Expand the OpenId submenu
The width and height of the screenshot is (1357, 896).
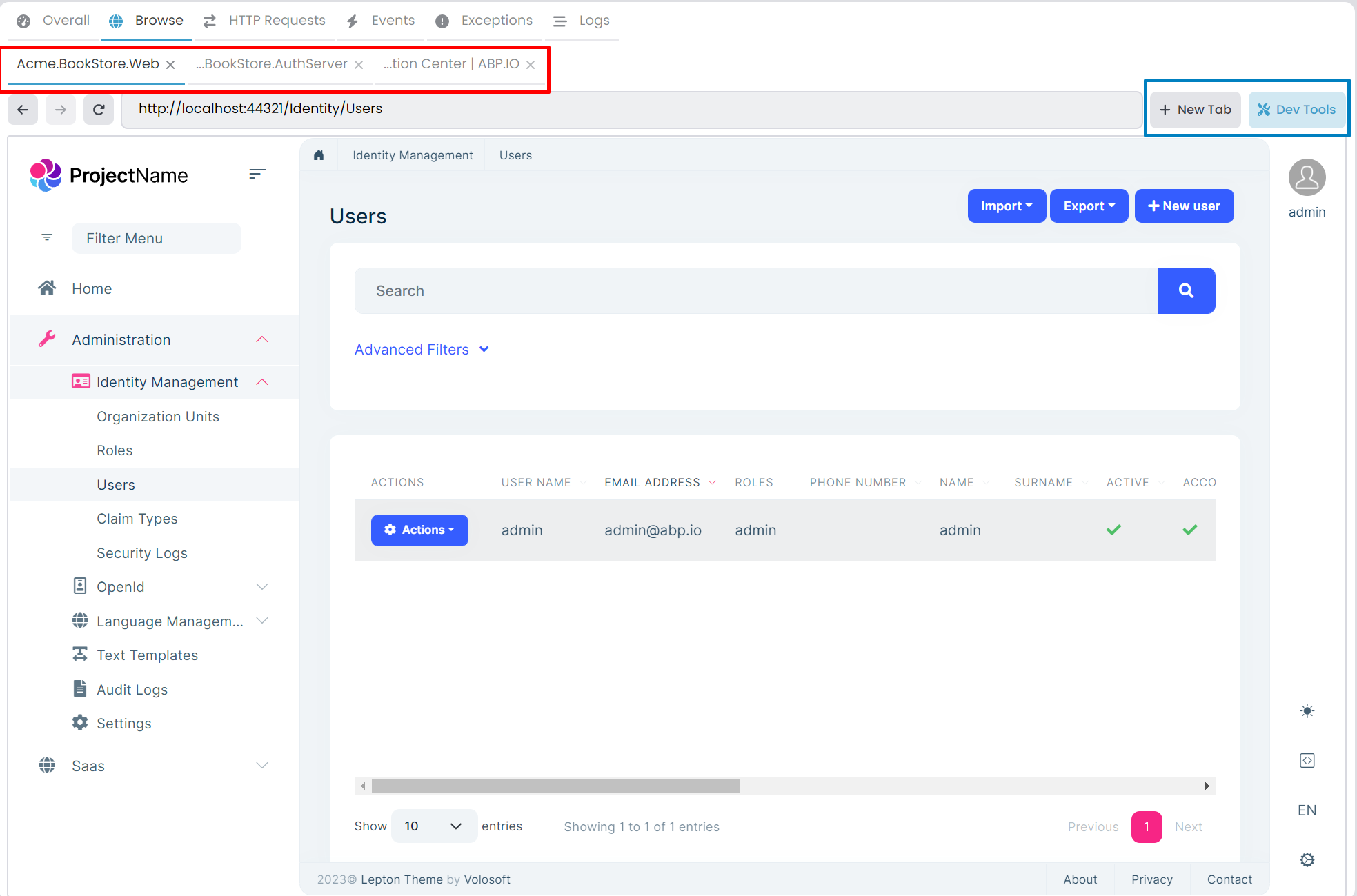coord(262,587)
